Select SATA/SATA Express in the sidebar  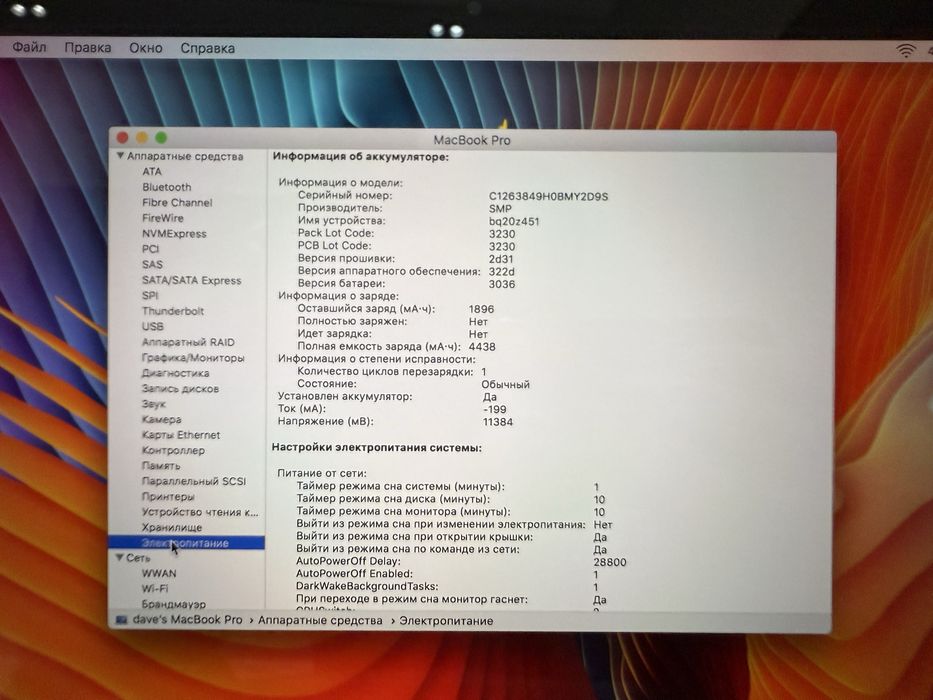pyautogui.click(x=191, y=280)
